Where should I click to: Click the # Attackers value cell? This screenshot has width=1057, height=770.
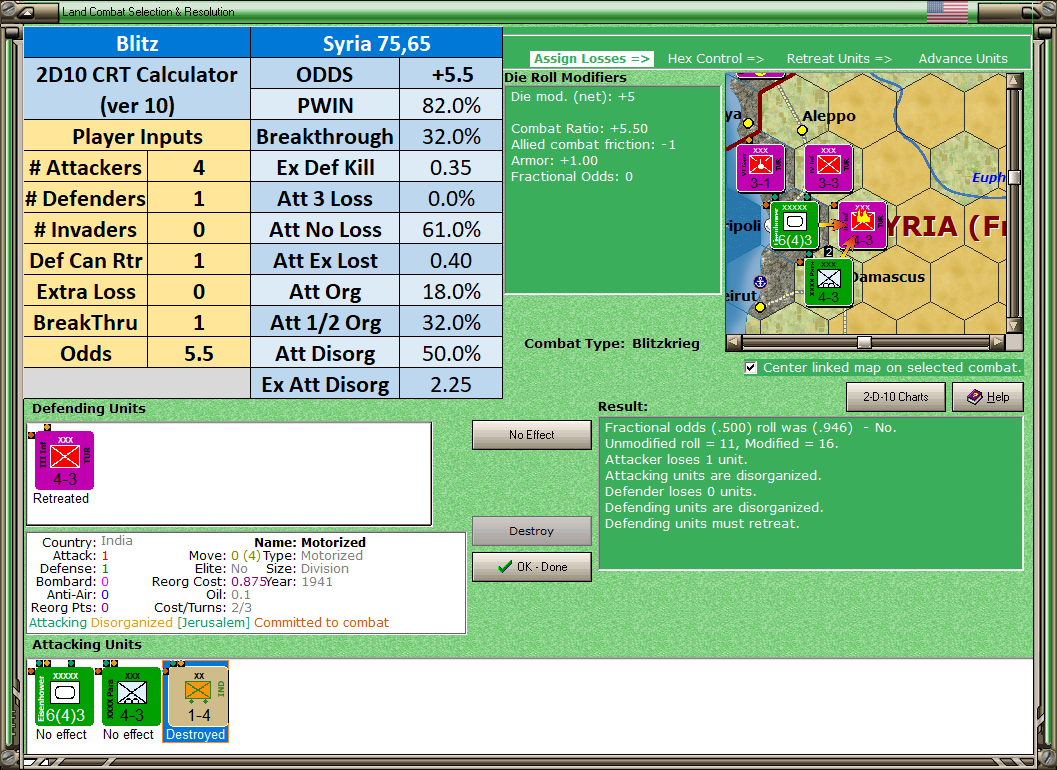(199, 168)
